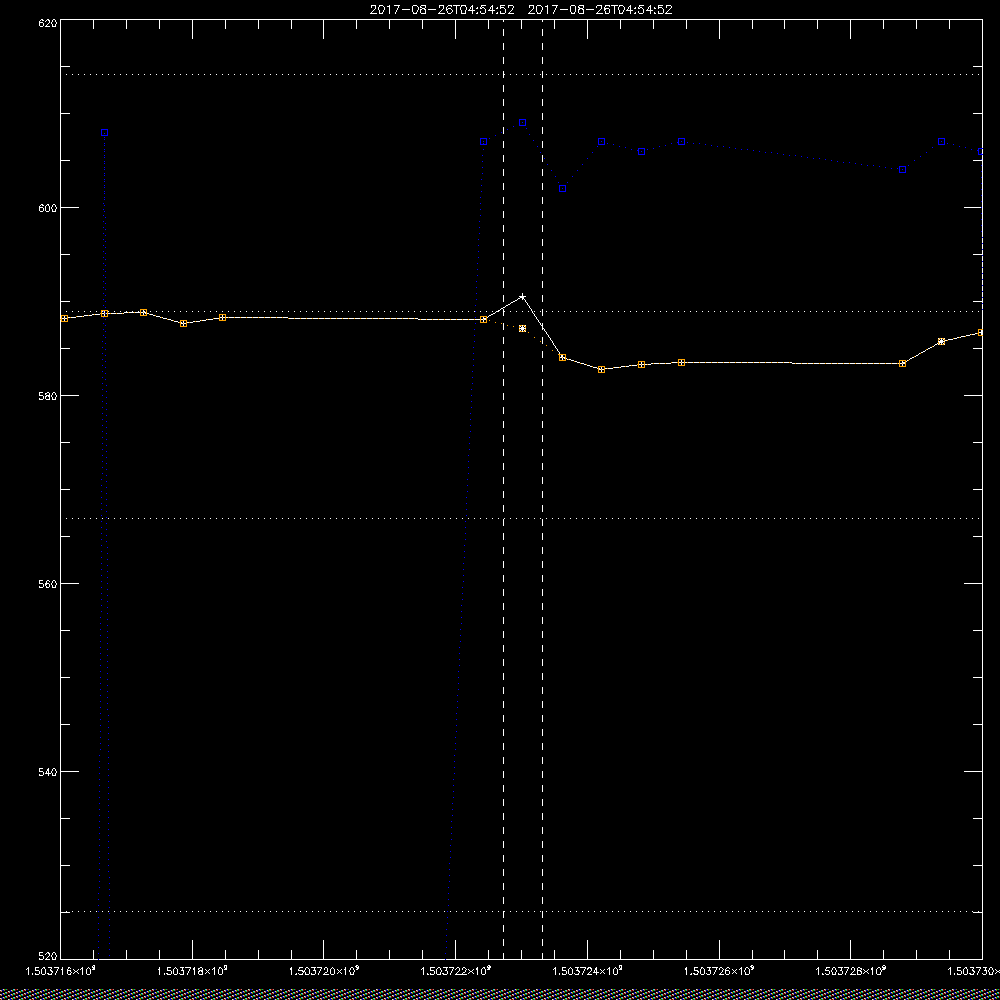The image size is (1000, 1000).
Task: Select the 580 y-axis label
Action: click(x=48, y=395)
